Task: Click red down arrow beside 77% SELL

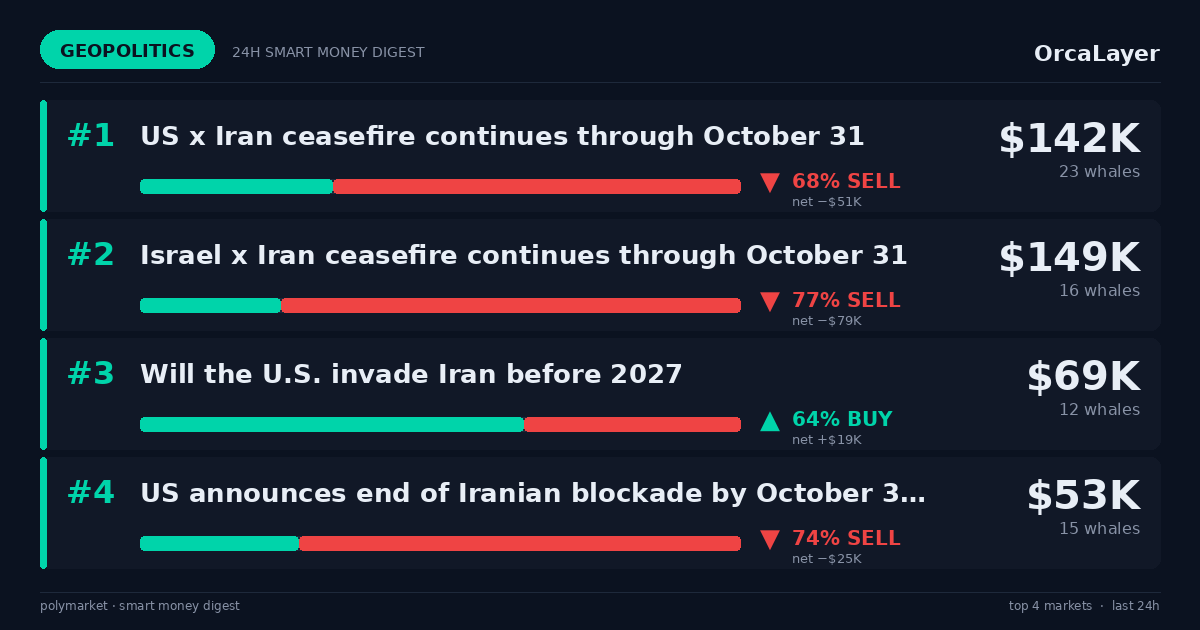Action: point(770,301)
